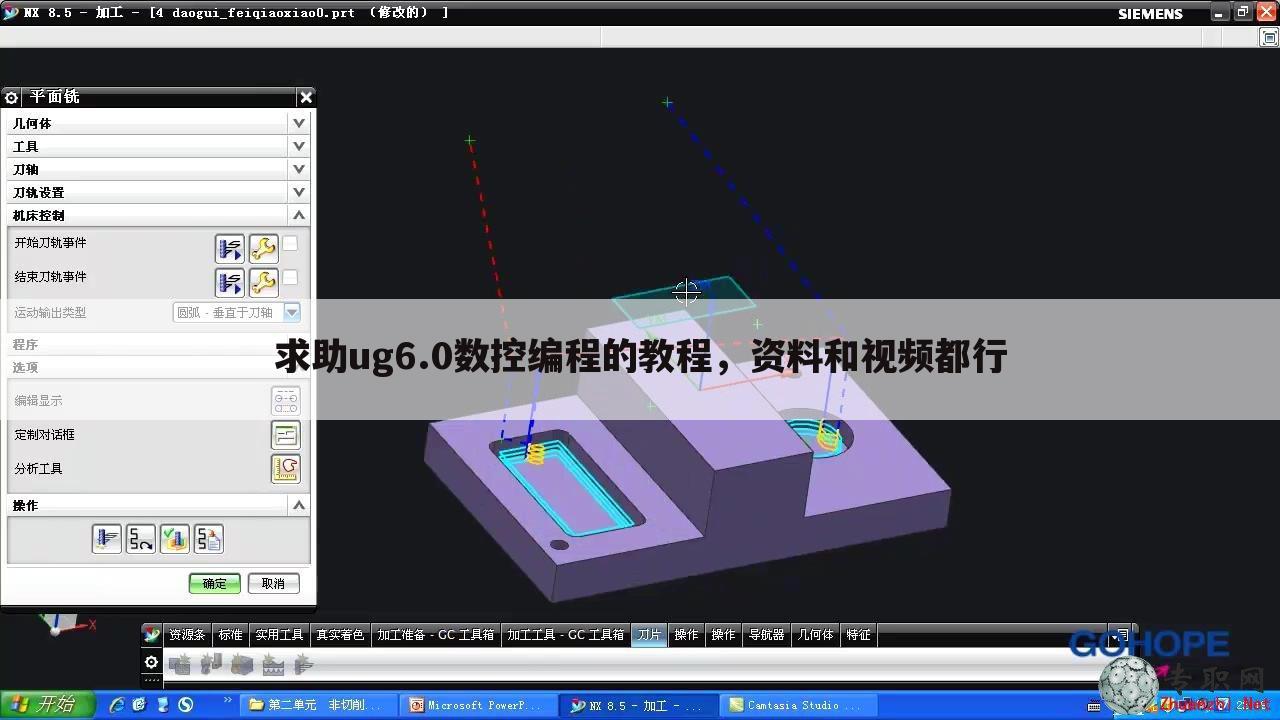Click the verify toolpath icon in 操作 section
The height and width of the screenshot is (720, 1280).
coord(173,538)
